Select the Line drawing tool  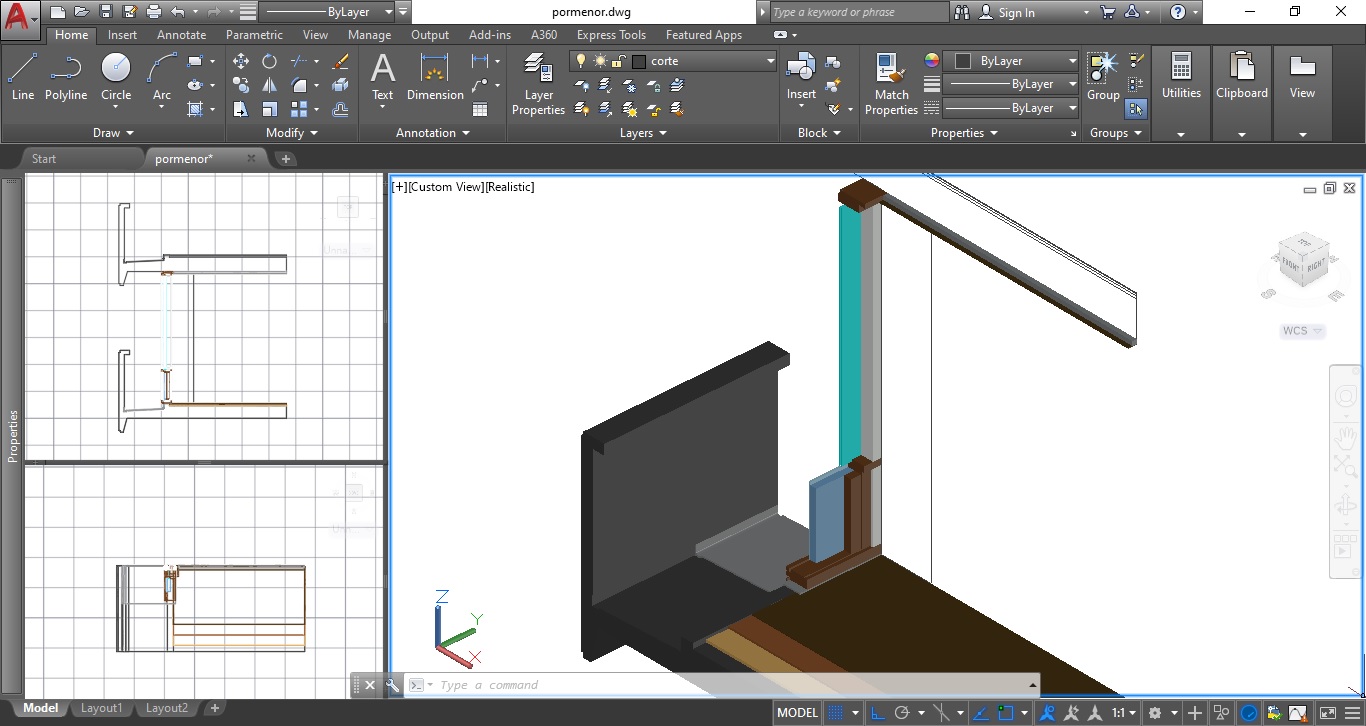22,78
